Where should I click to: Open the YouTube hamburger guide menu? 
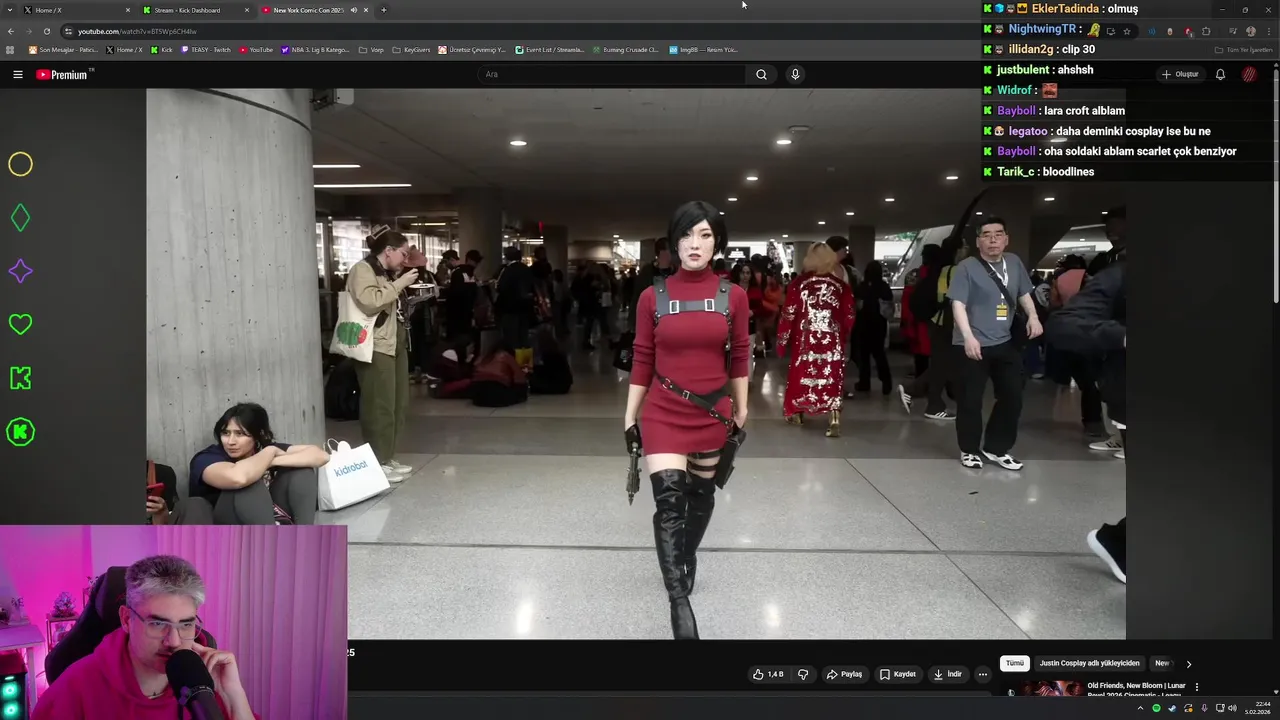coord(17,74)
